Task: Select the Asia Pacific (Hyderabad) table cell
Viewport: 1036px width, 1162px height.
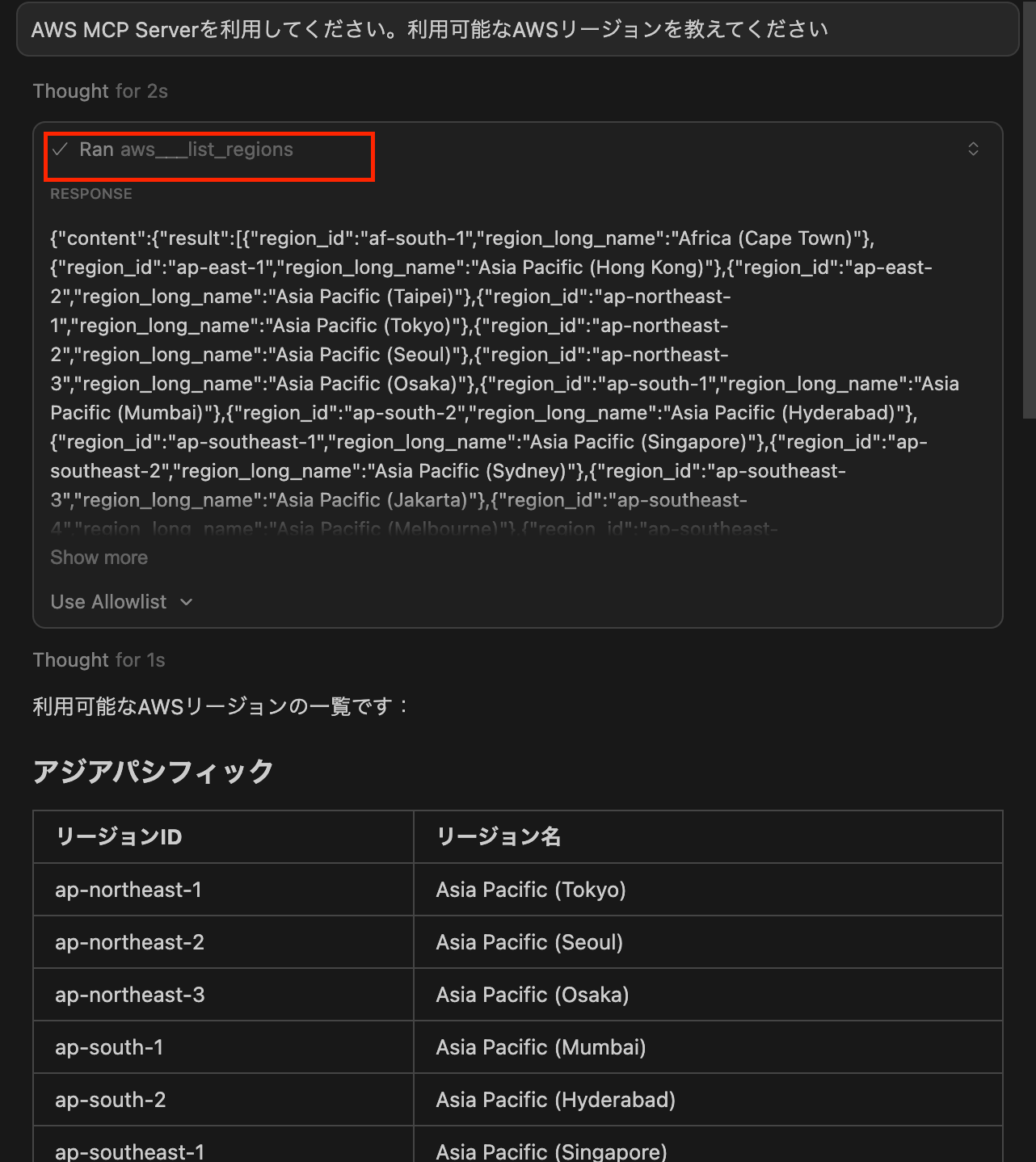Action: tap(555, 1100)
